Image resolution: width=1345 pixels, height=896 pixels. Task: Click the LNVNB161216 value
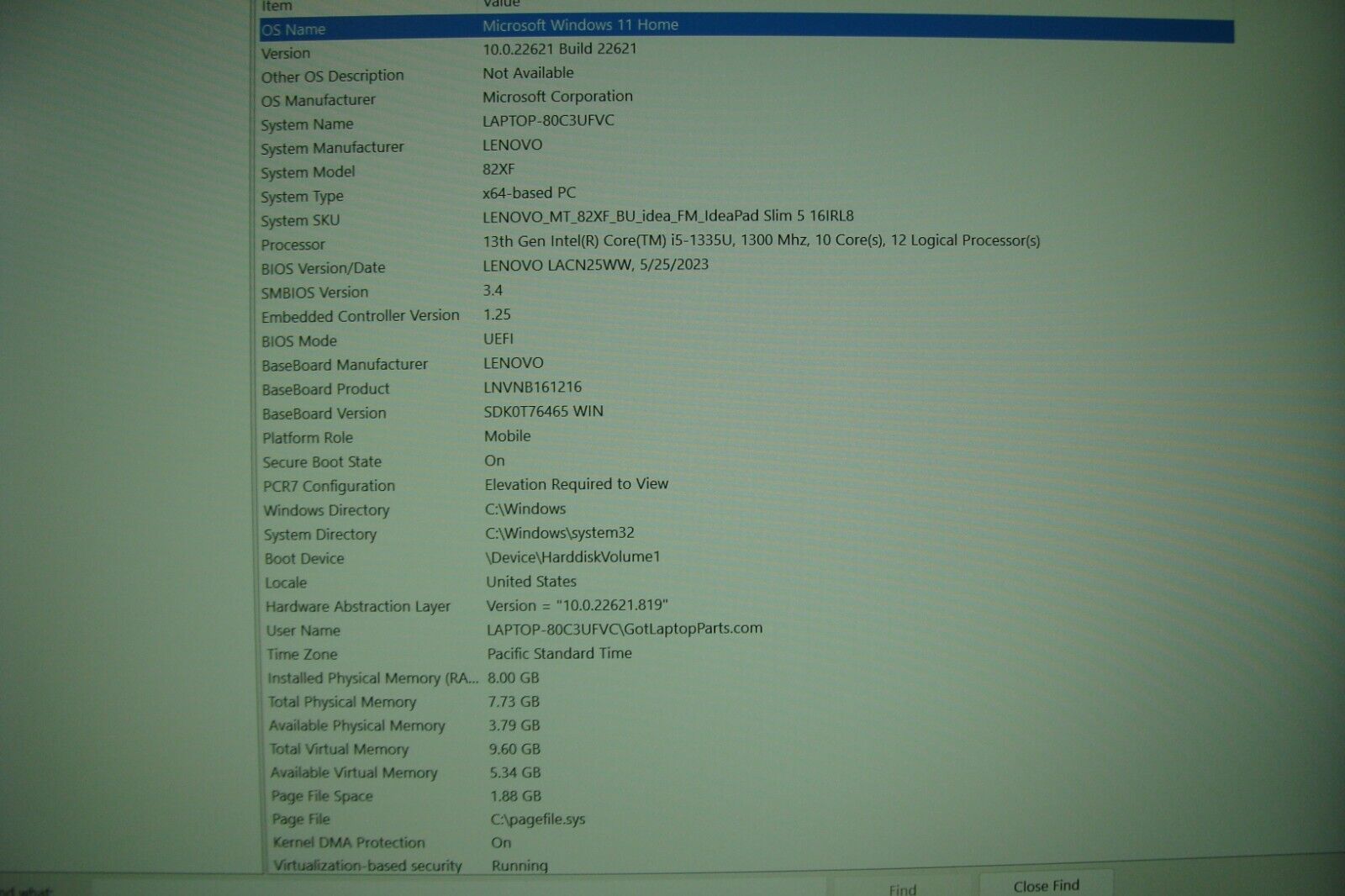click(532, 387)
